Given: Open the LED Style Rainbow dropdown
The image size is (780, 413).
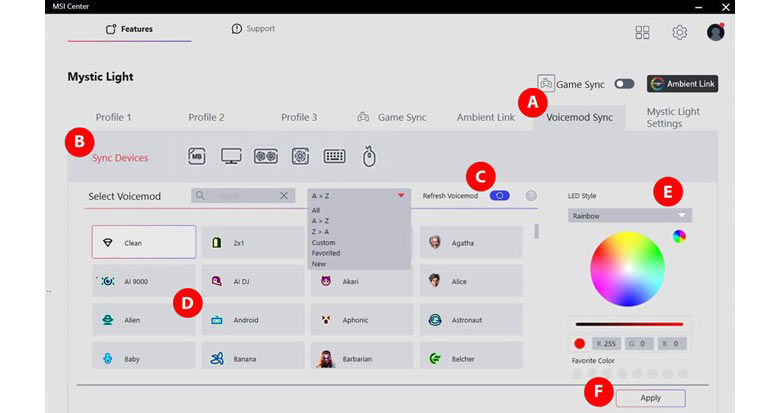Looking at the screenshot, I should (x=629, y=215).
